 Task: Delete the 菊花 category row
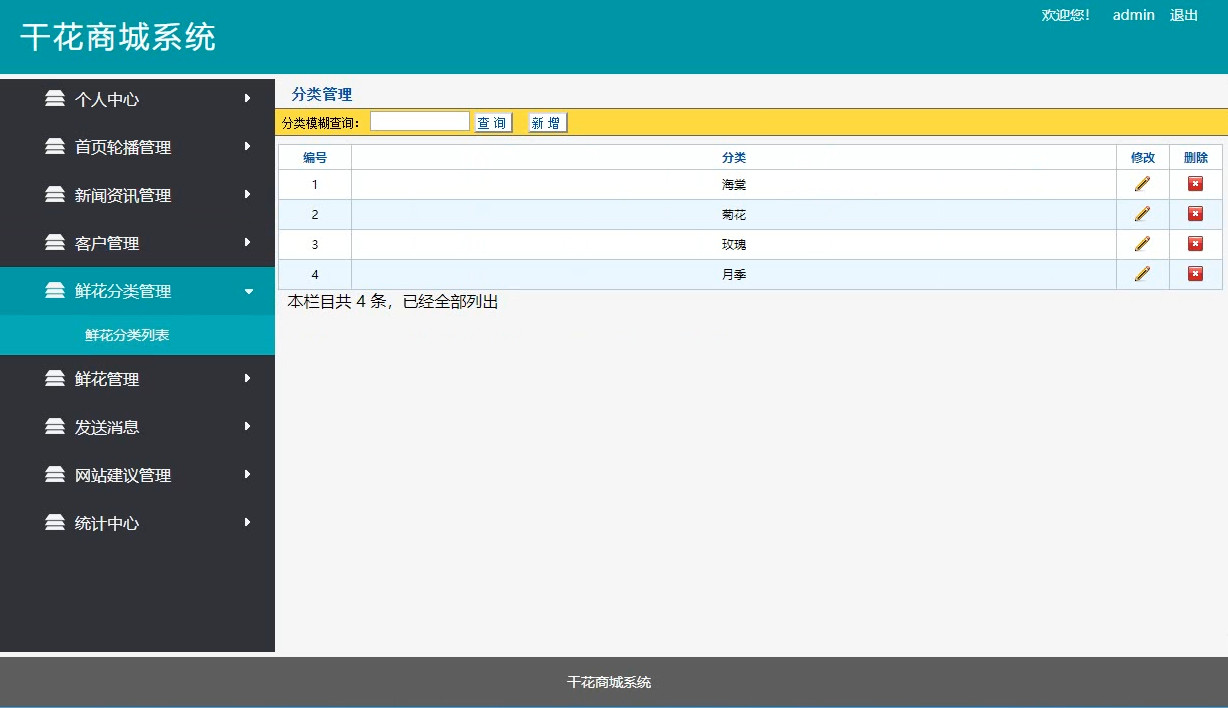[1195, 214]
